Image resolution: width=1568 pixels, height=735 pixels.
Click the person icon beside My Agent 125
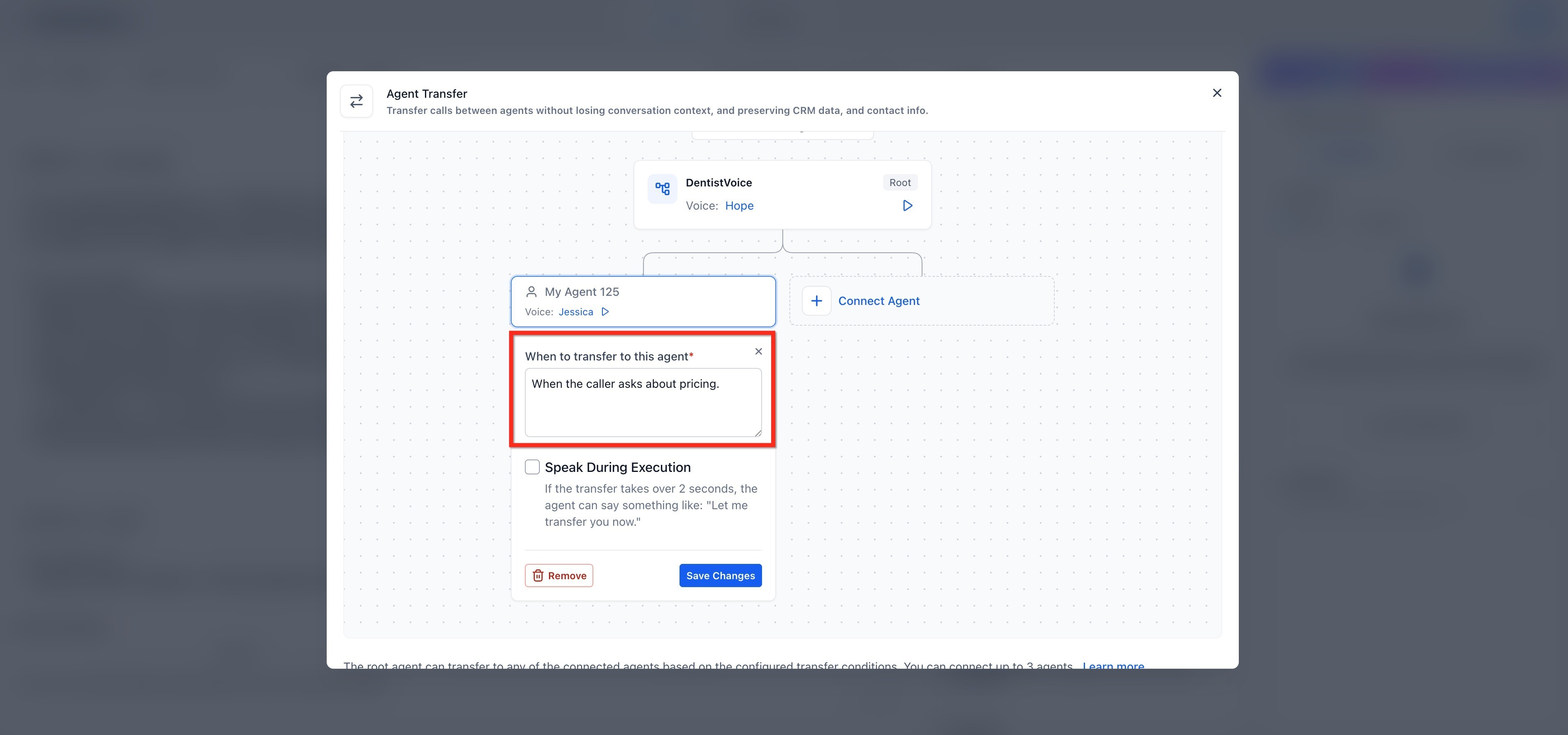click(x=532, y=292)
